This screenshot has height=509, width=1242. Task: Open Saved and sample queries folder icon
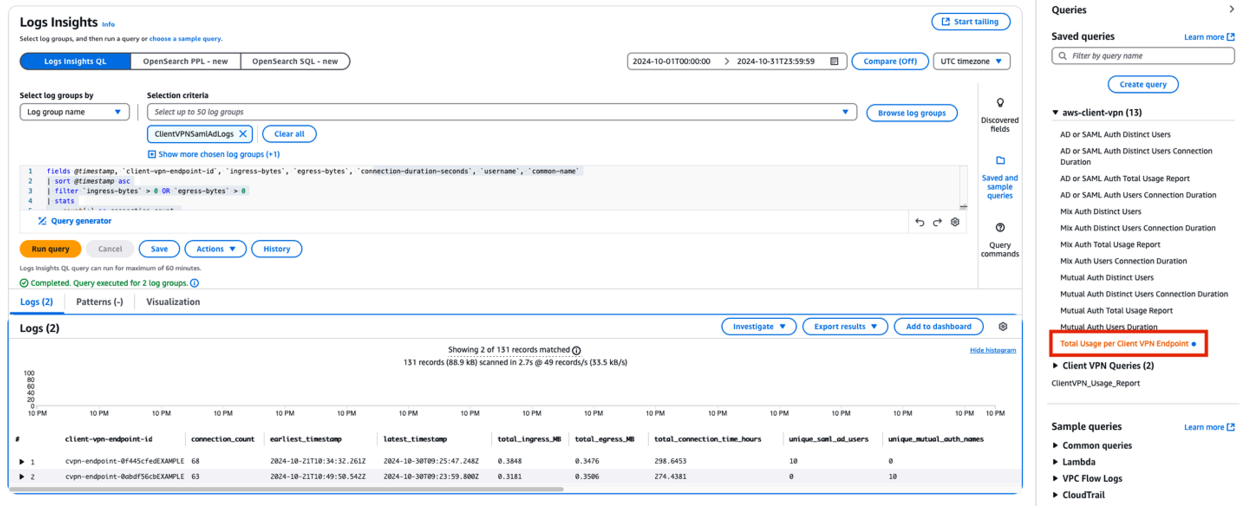tap(999, 160)
